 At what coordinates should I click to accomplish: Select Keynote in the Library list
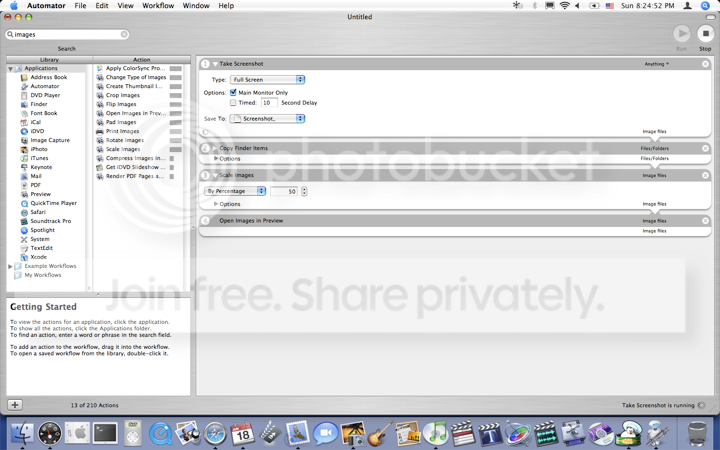coord(41,167)
